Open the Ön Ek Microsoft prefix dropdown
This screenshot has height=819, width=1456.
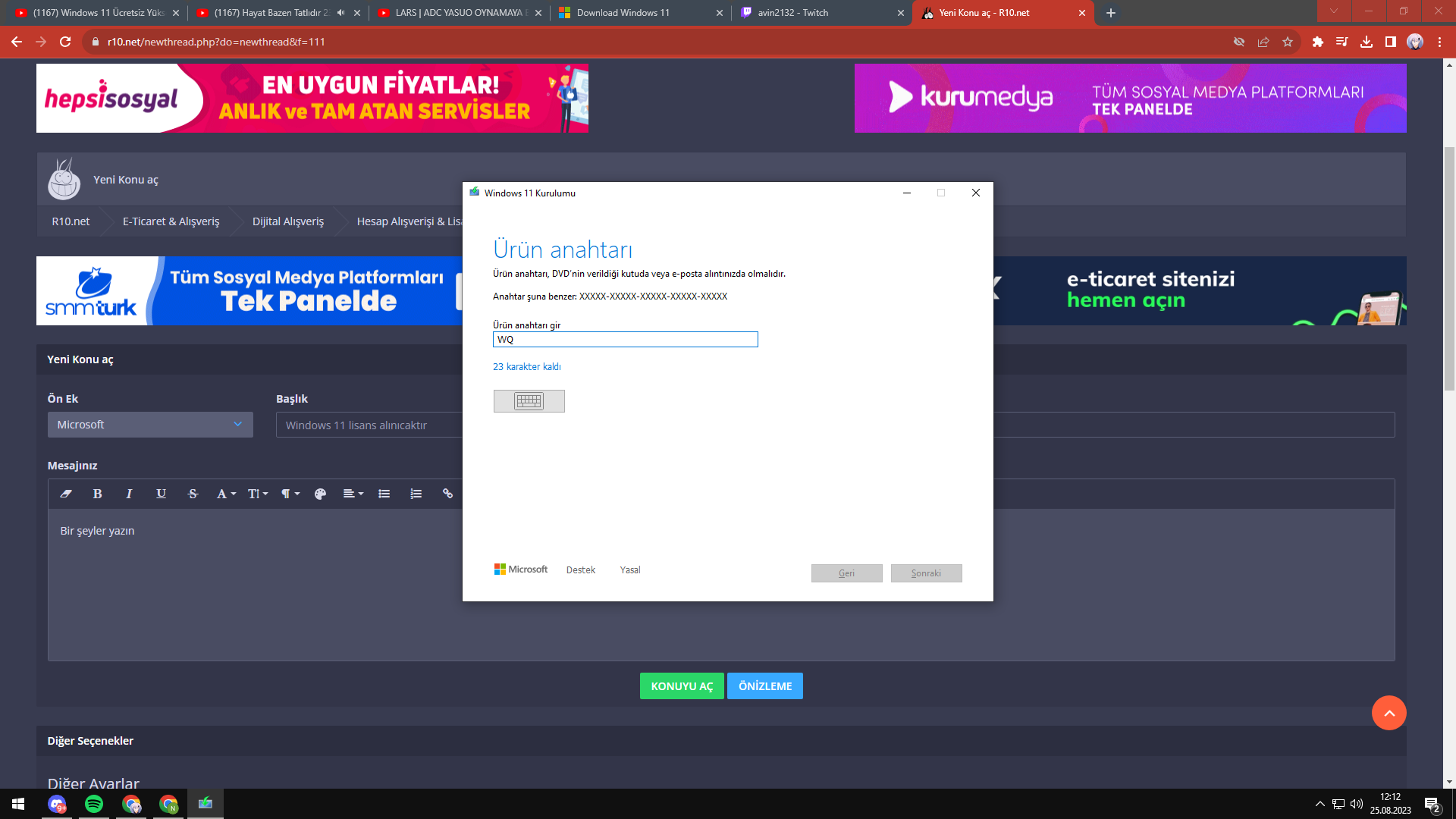[x=150, y=425]
